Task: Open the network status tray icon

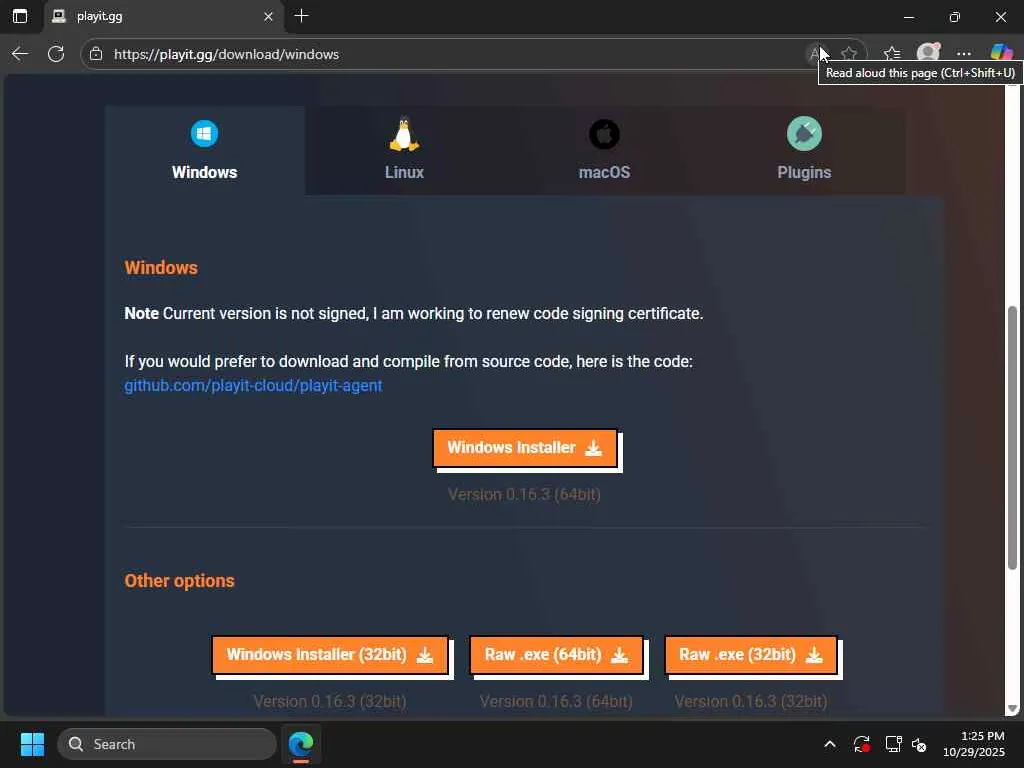Action: pos(893,744)
